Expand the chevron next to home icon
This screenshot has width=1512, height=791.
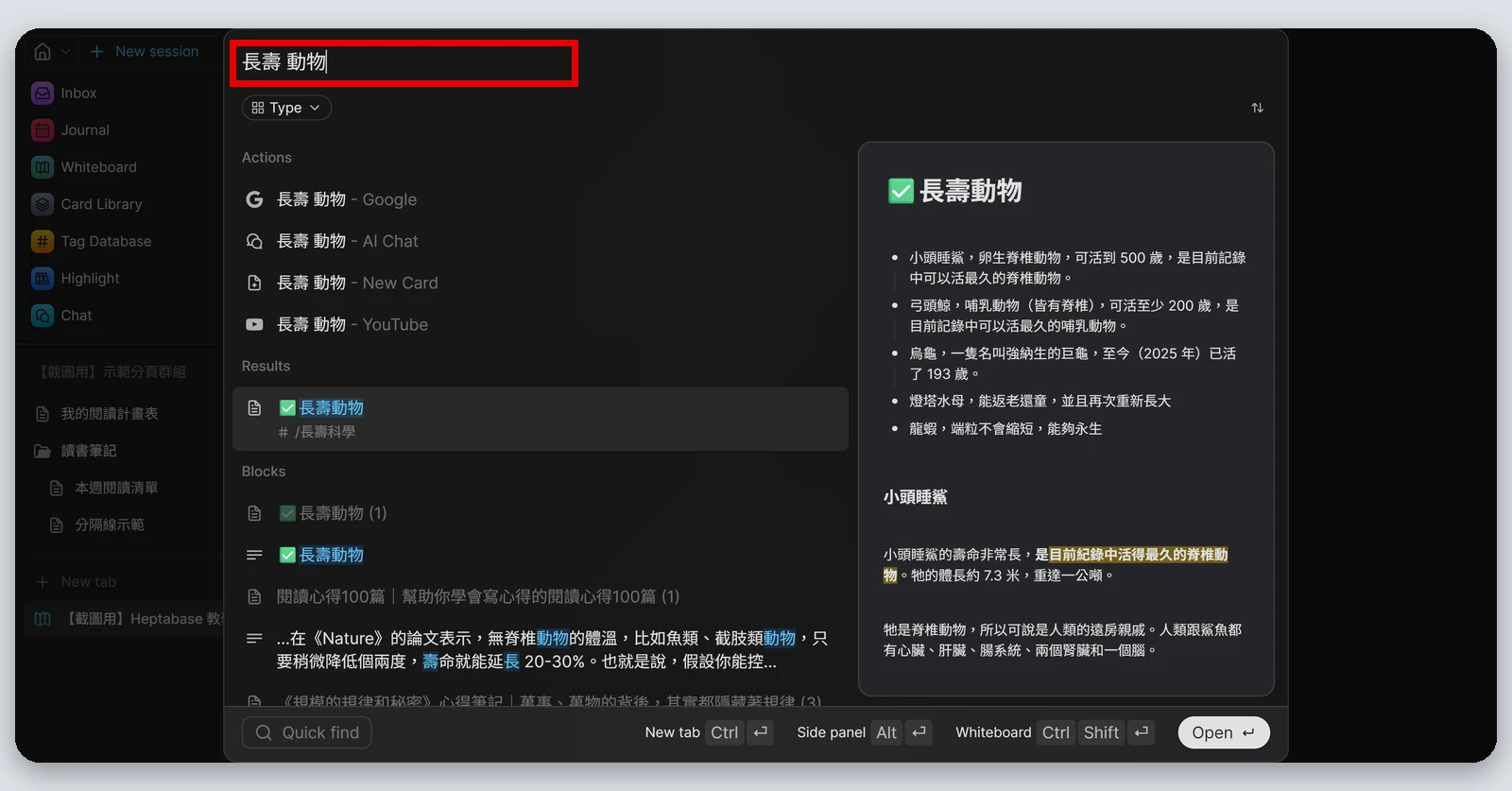click(65, 51)
